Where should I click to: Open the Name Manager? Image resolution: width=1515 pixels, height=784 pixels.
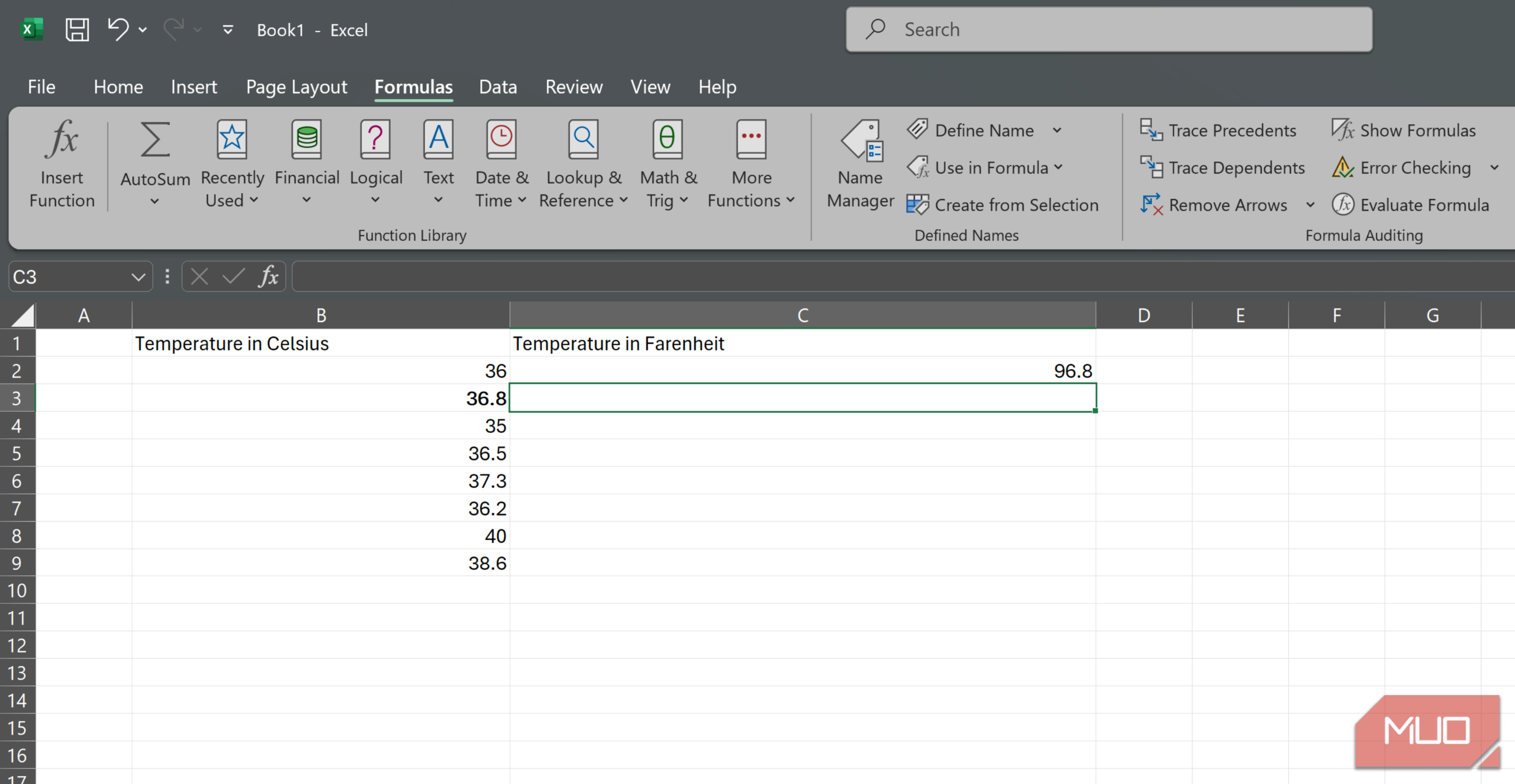[x=861, y=164]
